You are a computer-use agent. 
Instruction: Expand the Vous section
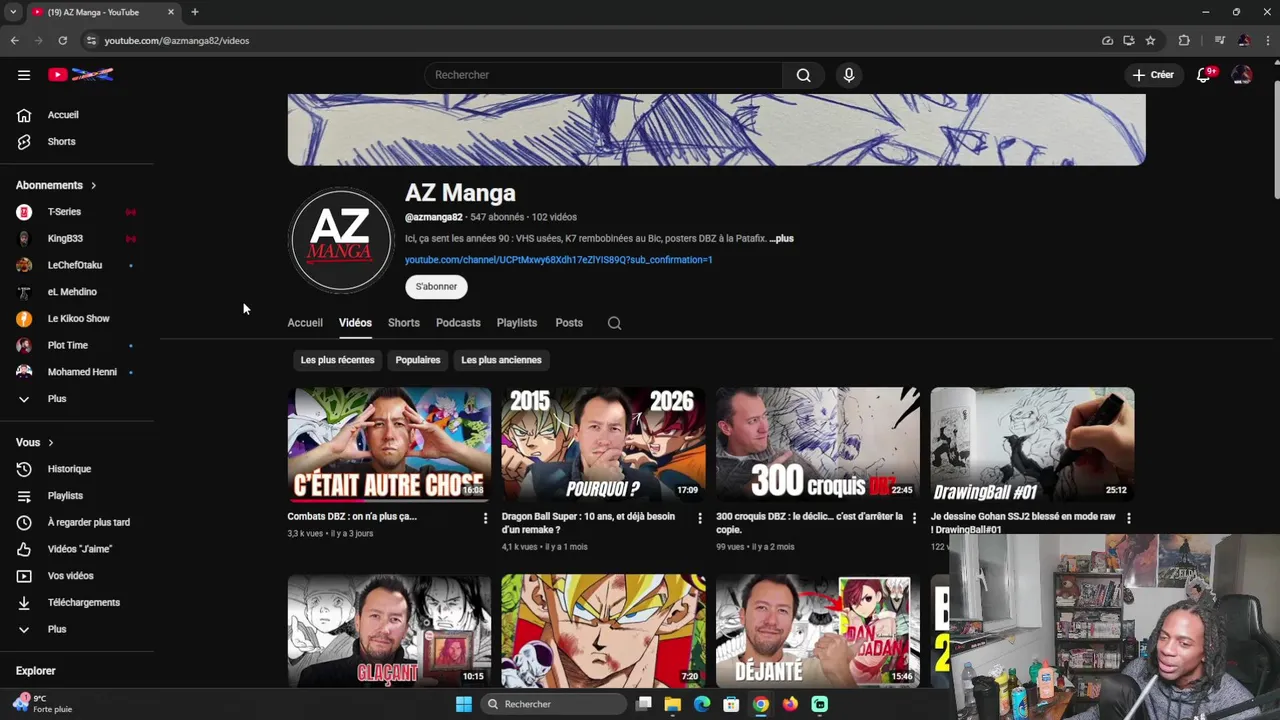click(x=35, y=442)
